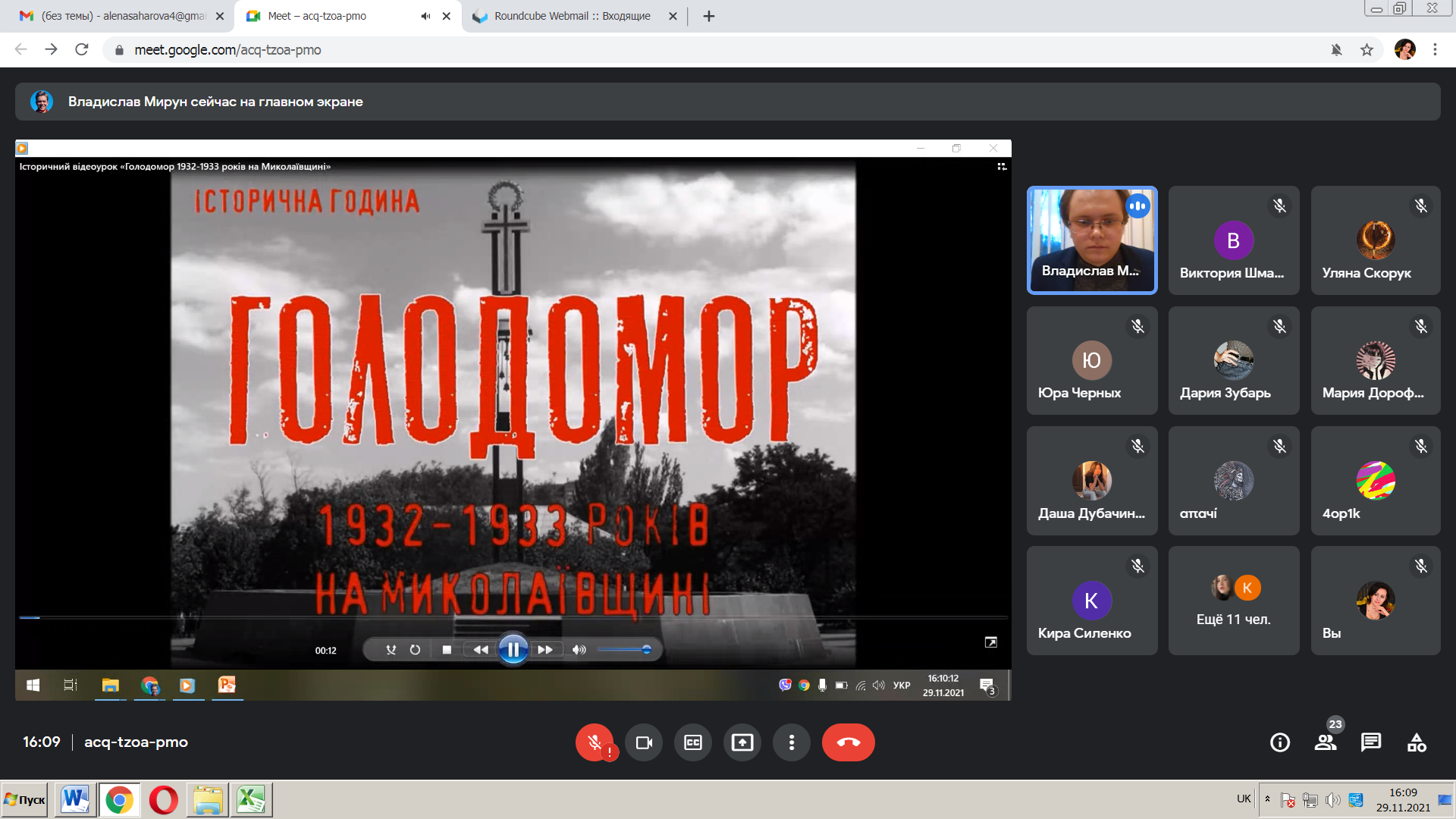Turn on closed captions
The image size is (1456, 819).
click(693, 742)
